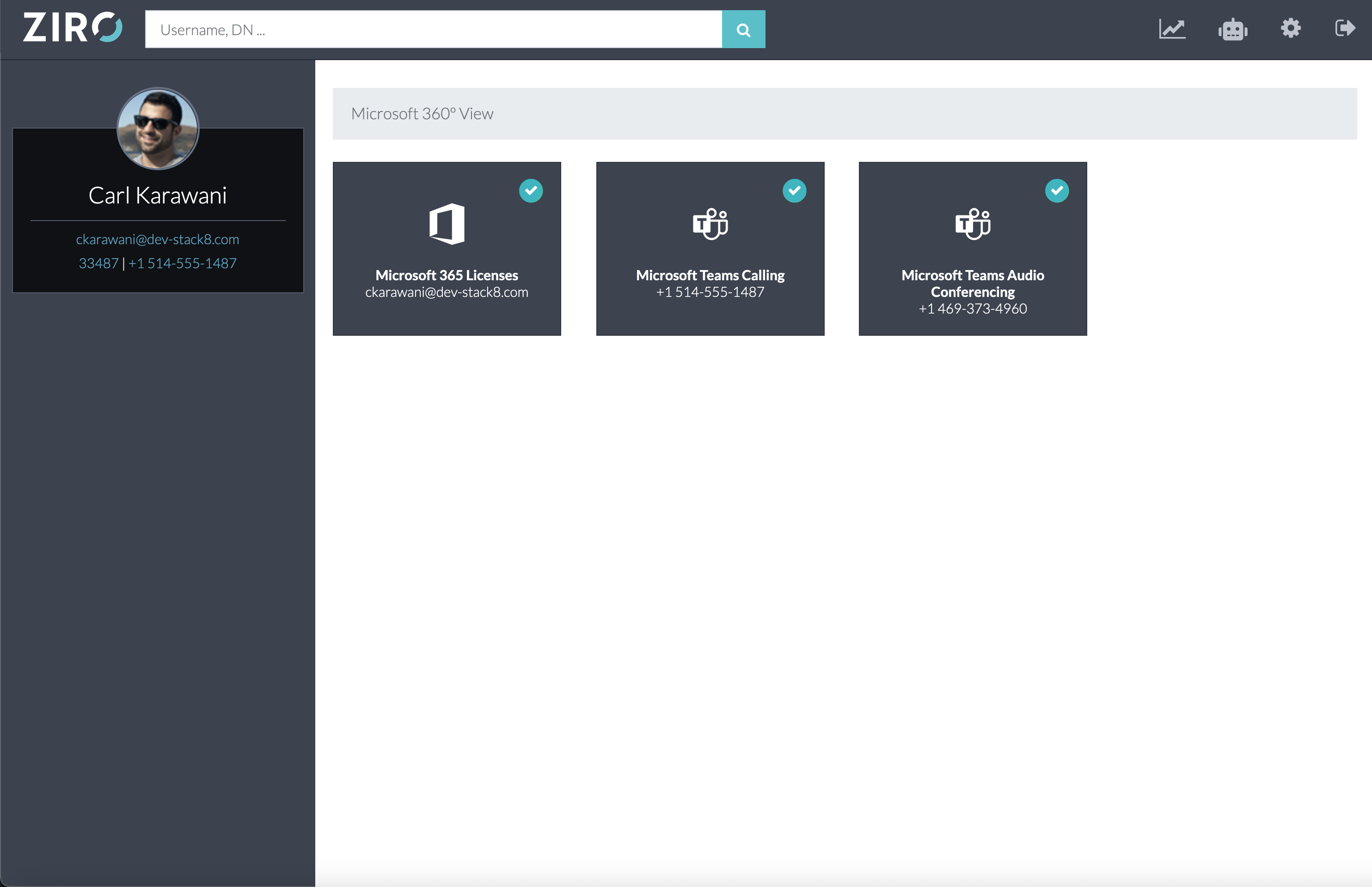This screenshot has width=1372, height=887.
Task: Open the analytics chart view
Action: coord(1173,28)
